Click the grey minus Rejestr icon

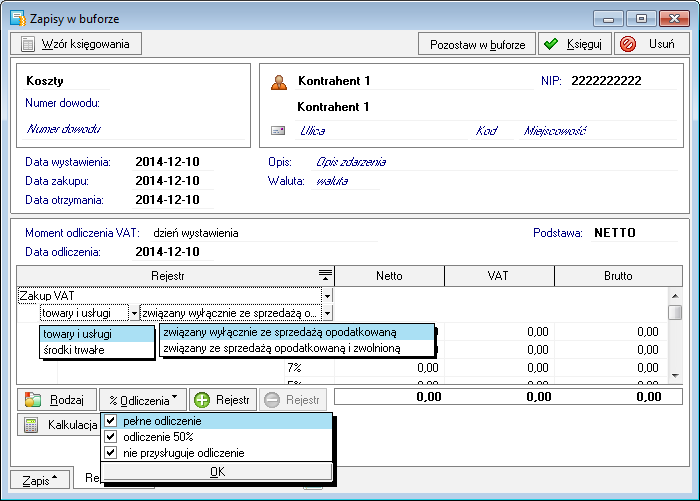coord(272,400)
